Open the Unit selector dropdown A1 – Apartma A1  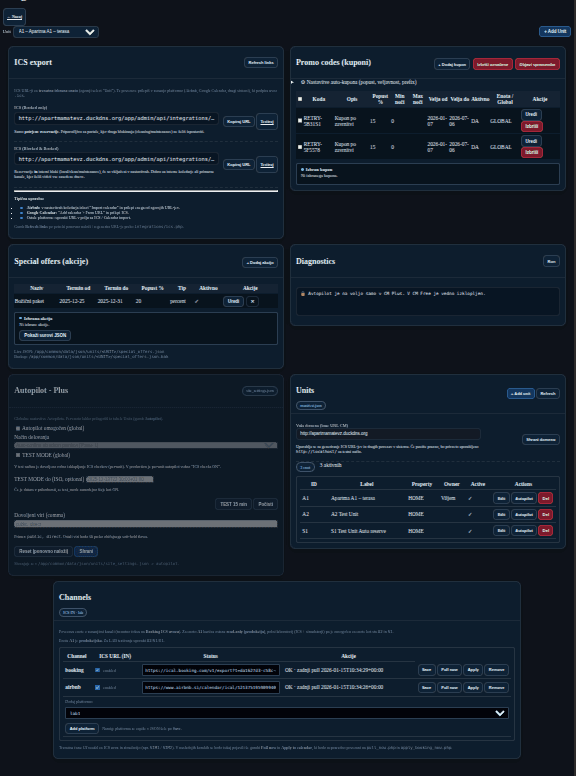tap(56, 32)
